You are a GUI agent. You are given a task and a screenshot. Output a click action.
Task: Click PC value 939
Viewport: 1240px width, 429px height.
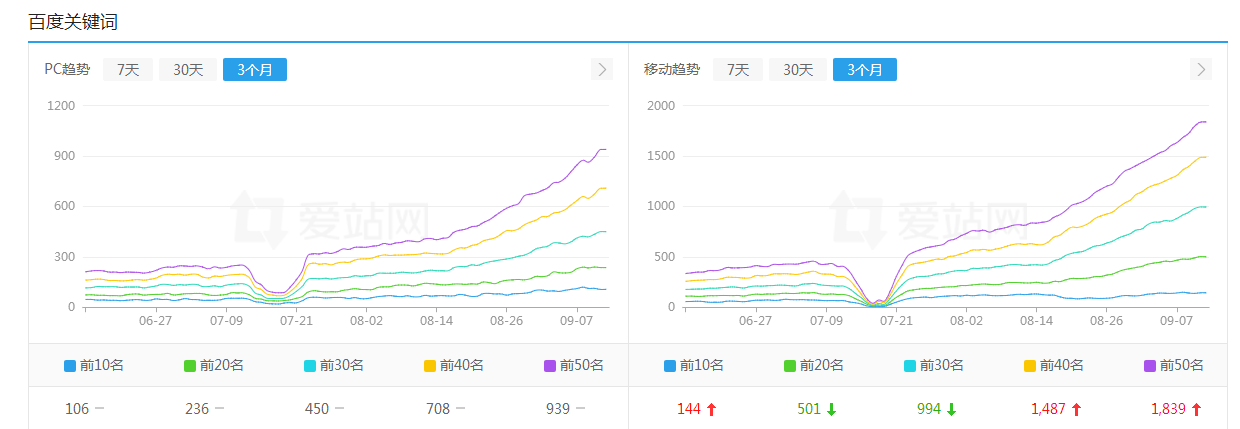pos(558,409)
